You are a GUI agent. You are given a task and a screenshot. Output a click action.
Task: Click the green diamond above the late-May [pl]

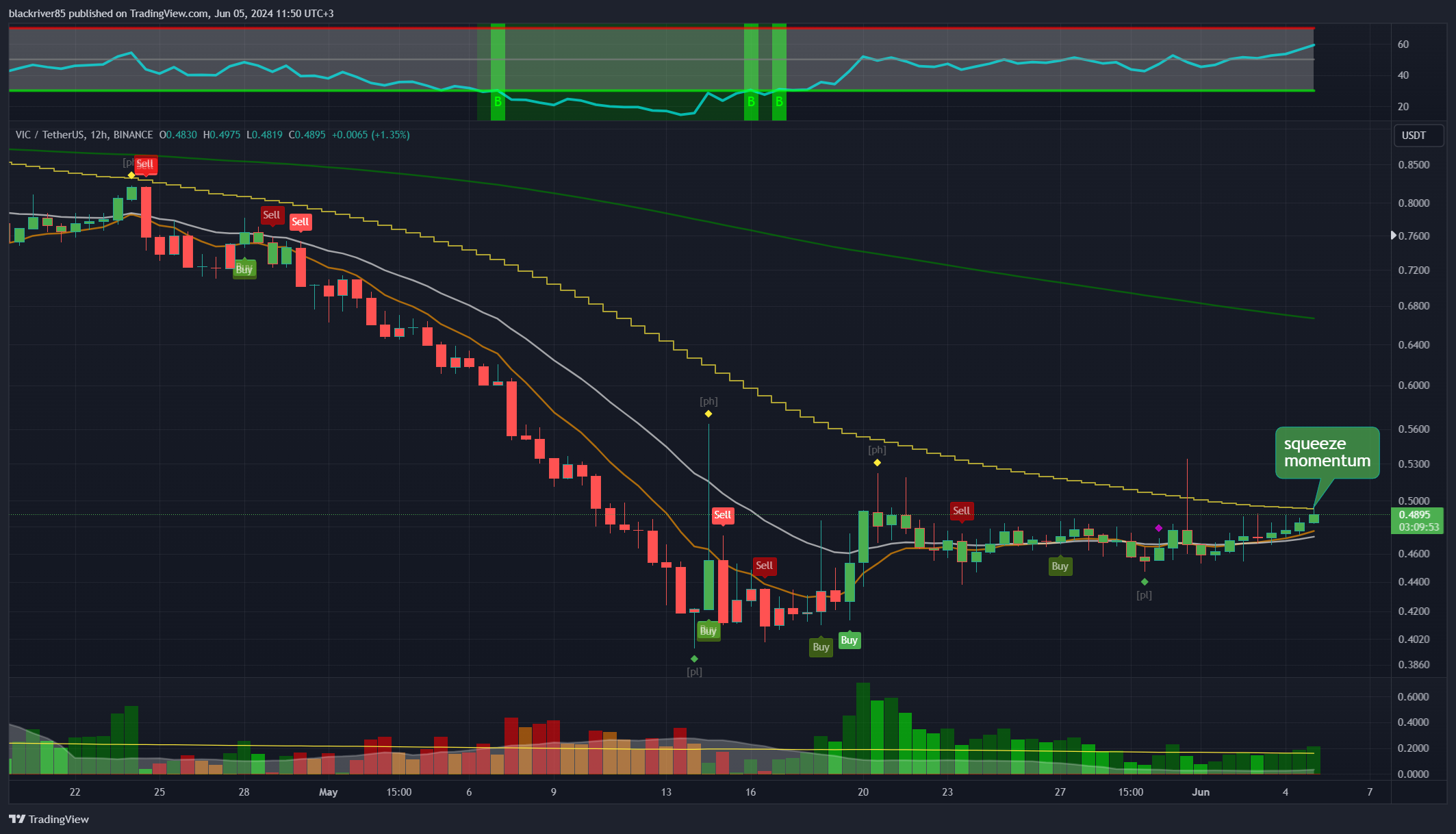pos(1145,582)
